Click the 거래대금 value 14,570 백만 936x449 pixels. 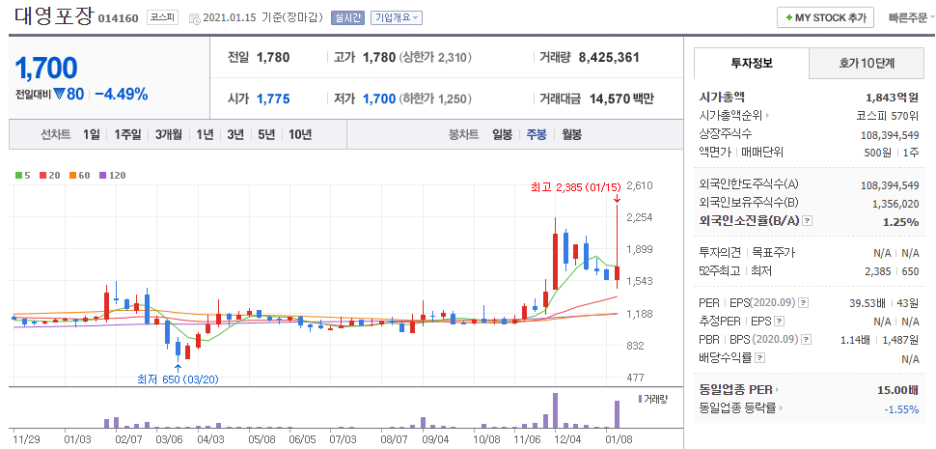click(x=621, y=99)
